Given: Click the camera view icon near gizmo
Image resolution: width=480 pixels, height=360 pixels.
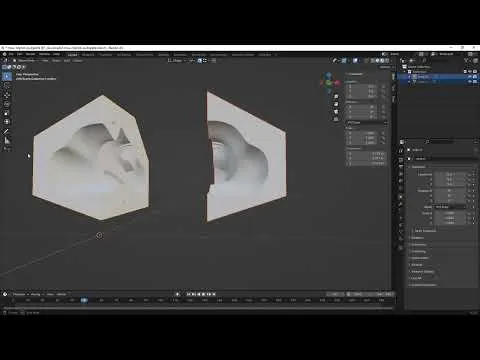Looking at the screenshot, I should pyautogui.click(x=336, y=111).
